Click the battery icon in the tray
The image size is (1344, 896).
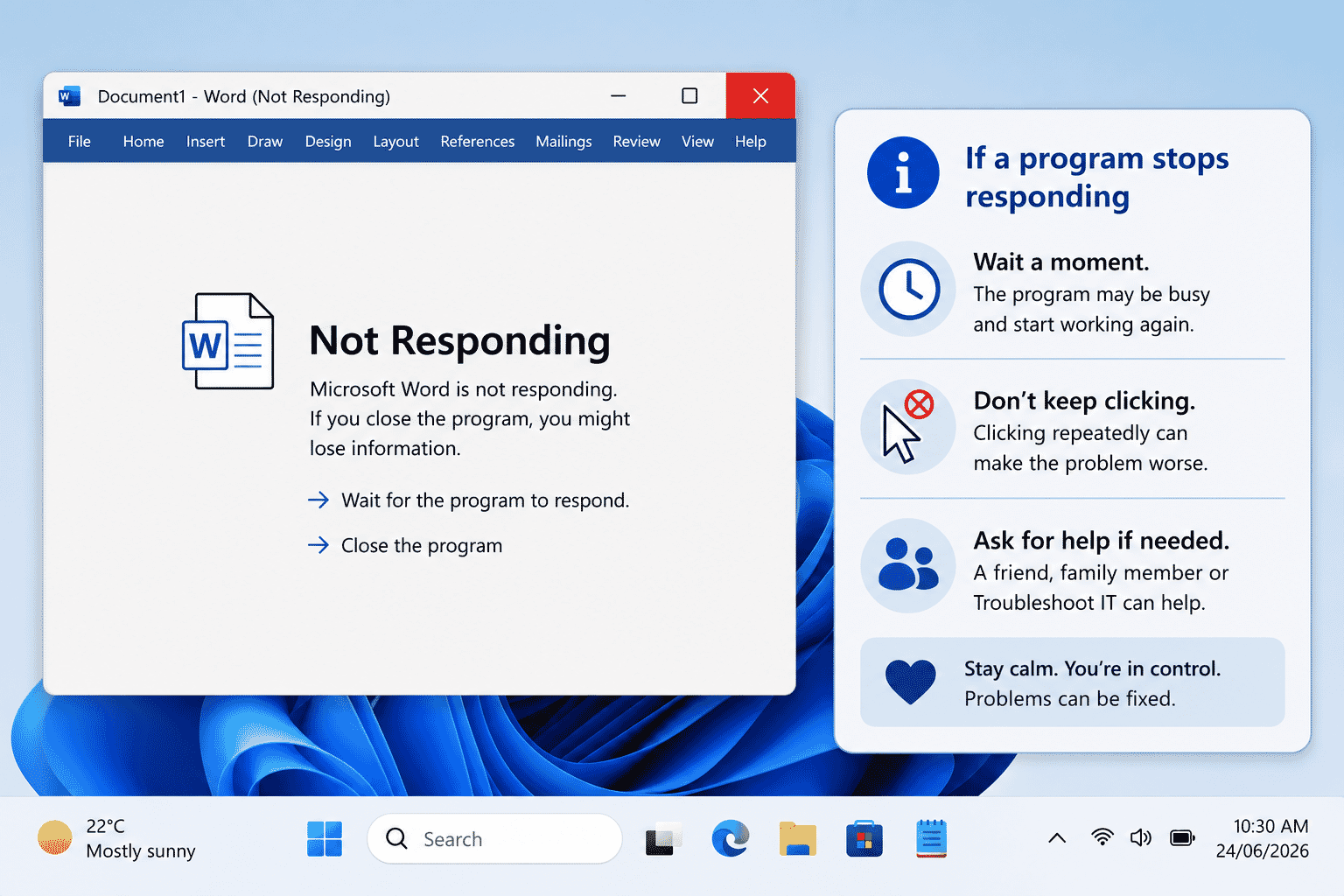click(1182, 838)
